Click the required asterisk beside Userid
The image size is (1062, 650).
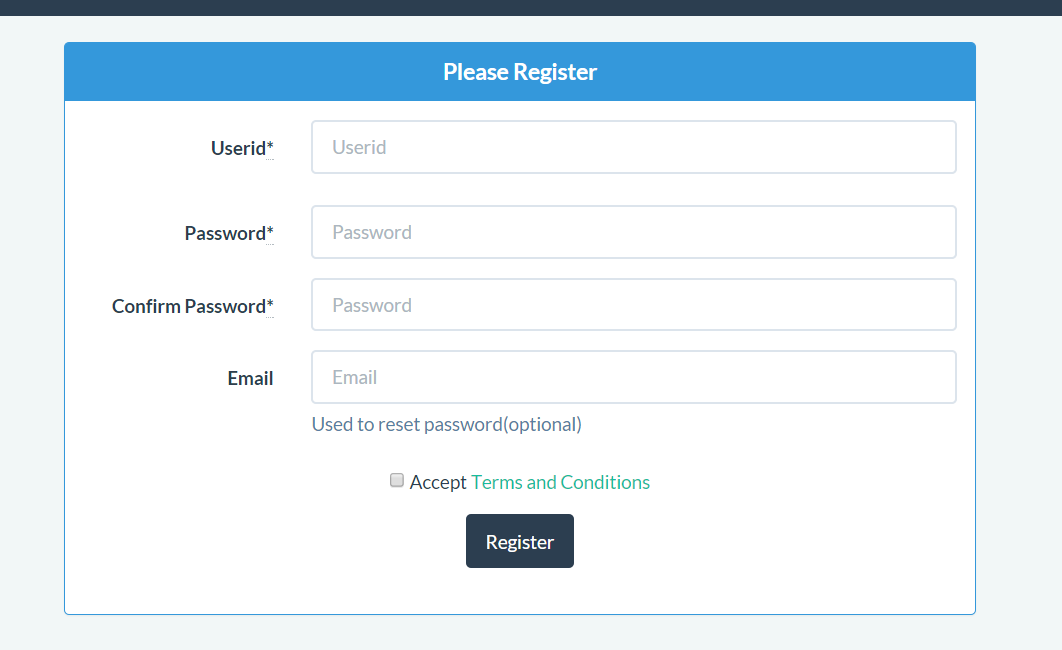pos(270,148)
